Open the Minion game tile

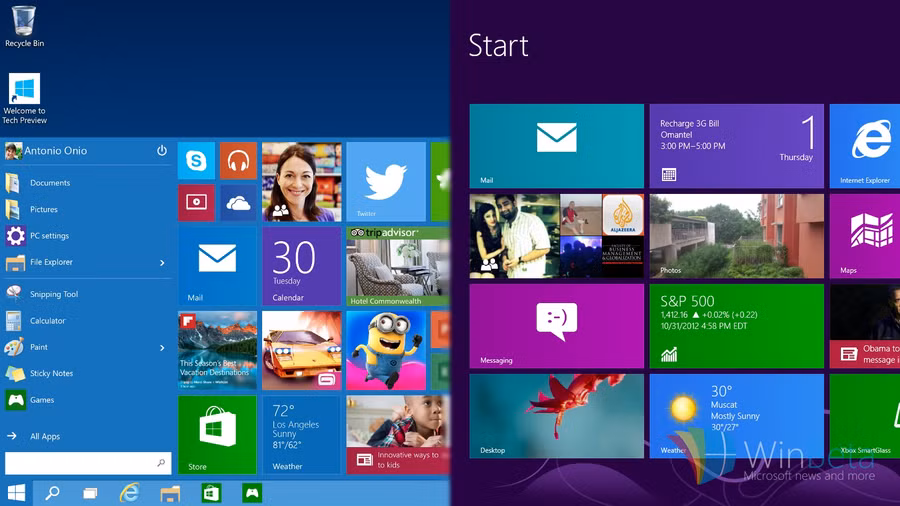pyautogui.click(x=386, y=351)
